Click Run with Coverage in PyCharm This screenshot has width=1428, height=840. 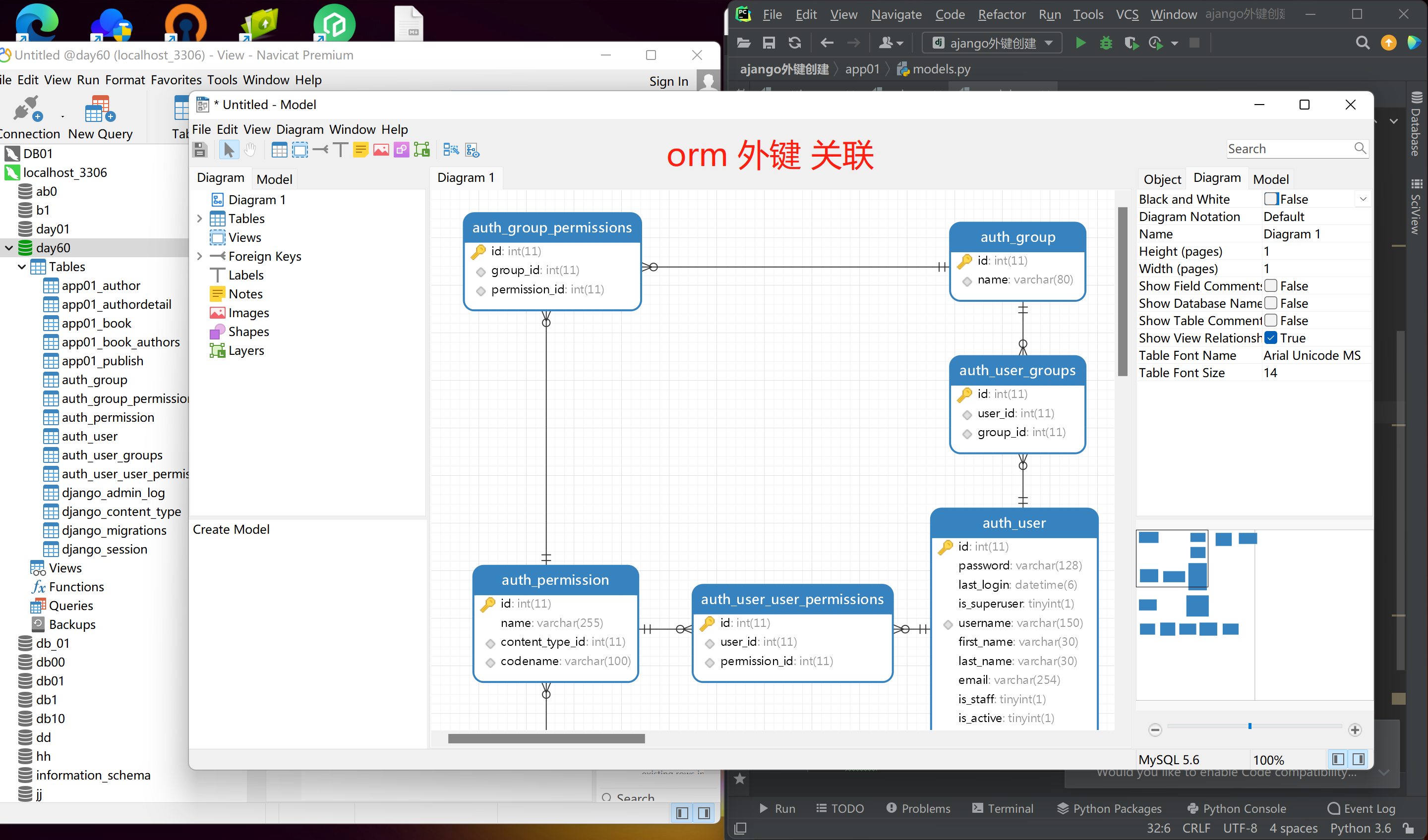click(x=1131, y=43)
